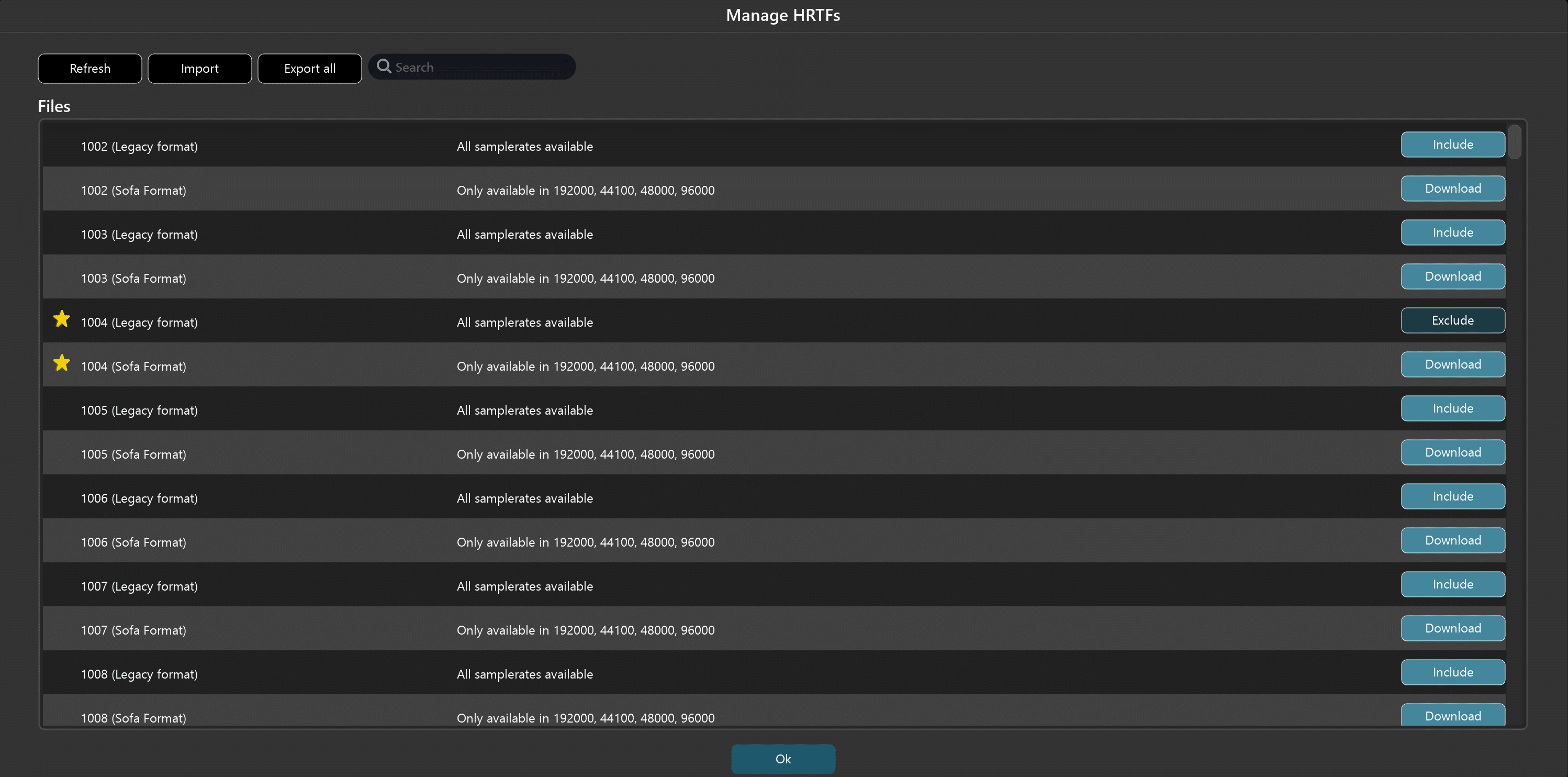Image resolution: width=1568 pixels, height=777 pixels.
Task: Click the search magnifier icon
Action: (384, 66)
